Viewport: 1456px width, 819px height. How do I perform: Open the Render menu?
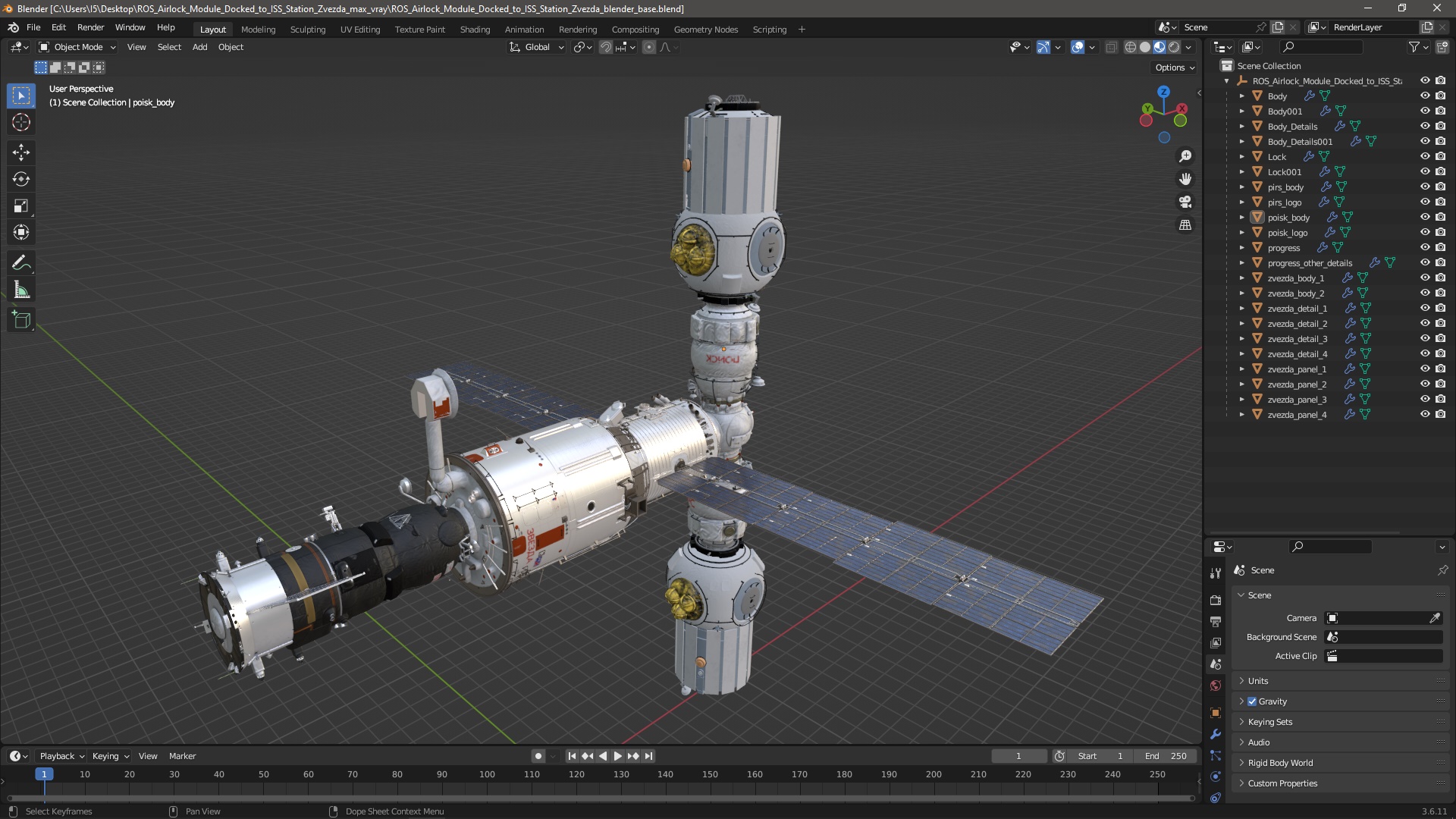pyautogui.click(x=90, y=27)
